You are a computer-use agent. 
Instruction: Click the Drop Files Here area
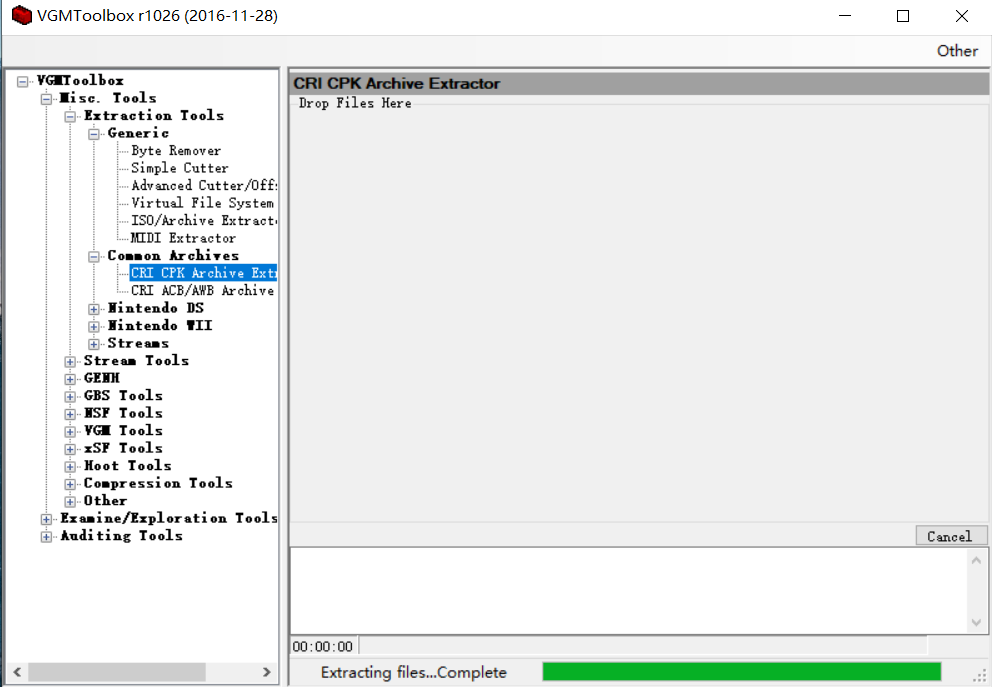click(x=639, y=313)
